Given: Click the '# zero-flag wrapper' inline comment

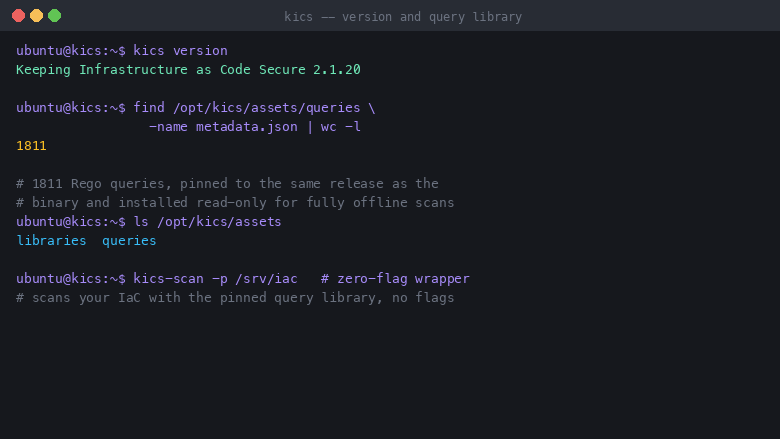Looking at the screenshot, I should tap(395, 279).
